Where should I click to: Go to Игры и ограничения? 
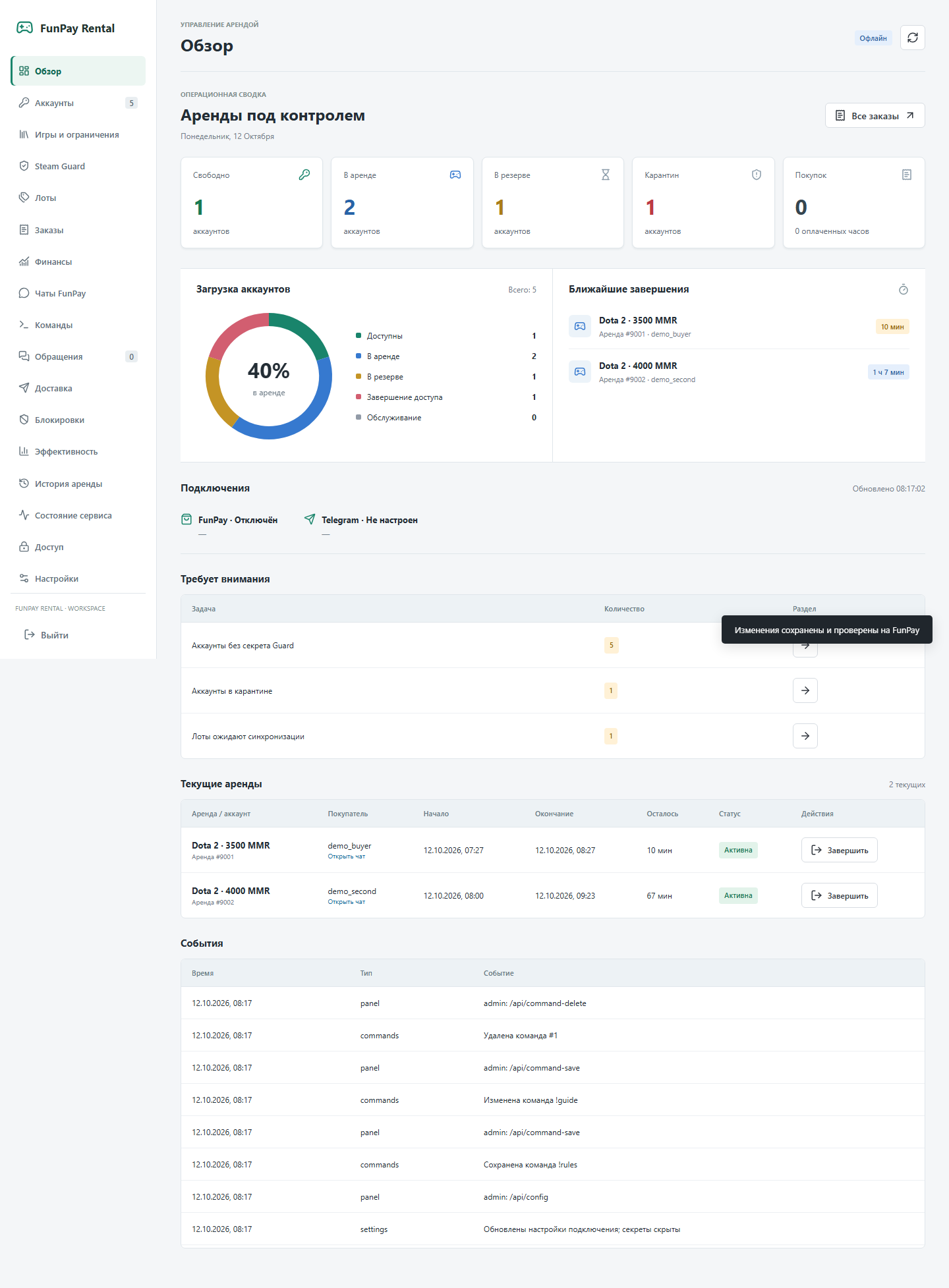(78, 134)
